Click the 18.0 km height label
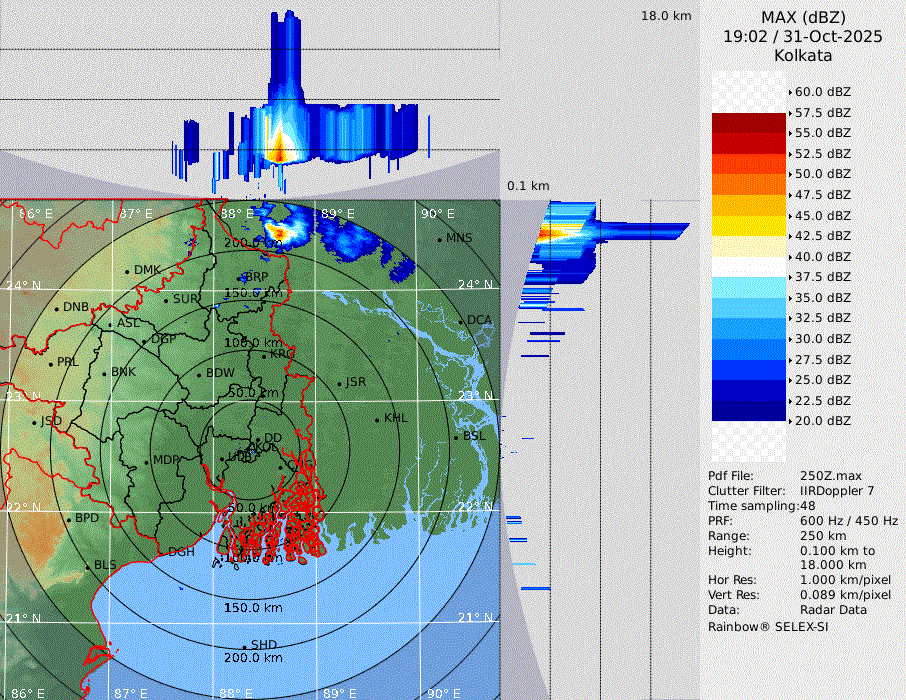 (x=666, y=16)
